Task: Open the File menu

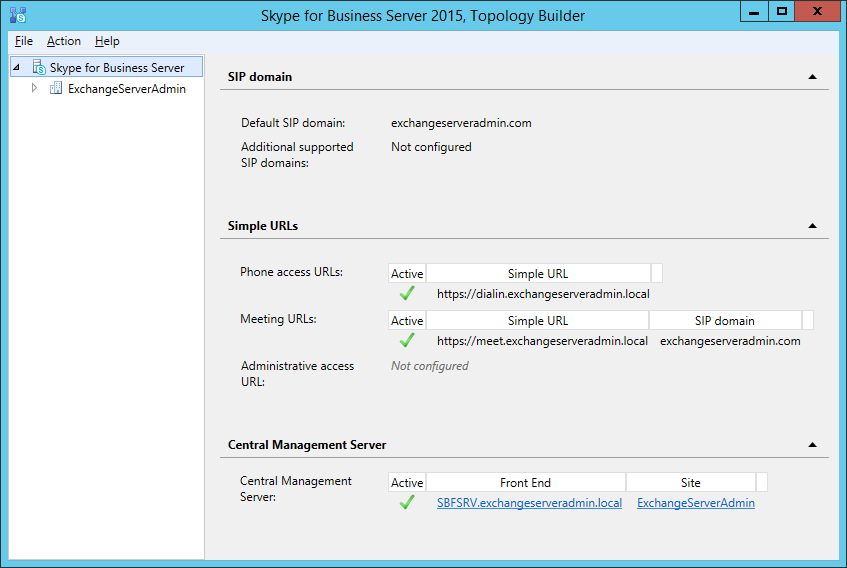Action: [24, 41]
